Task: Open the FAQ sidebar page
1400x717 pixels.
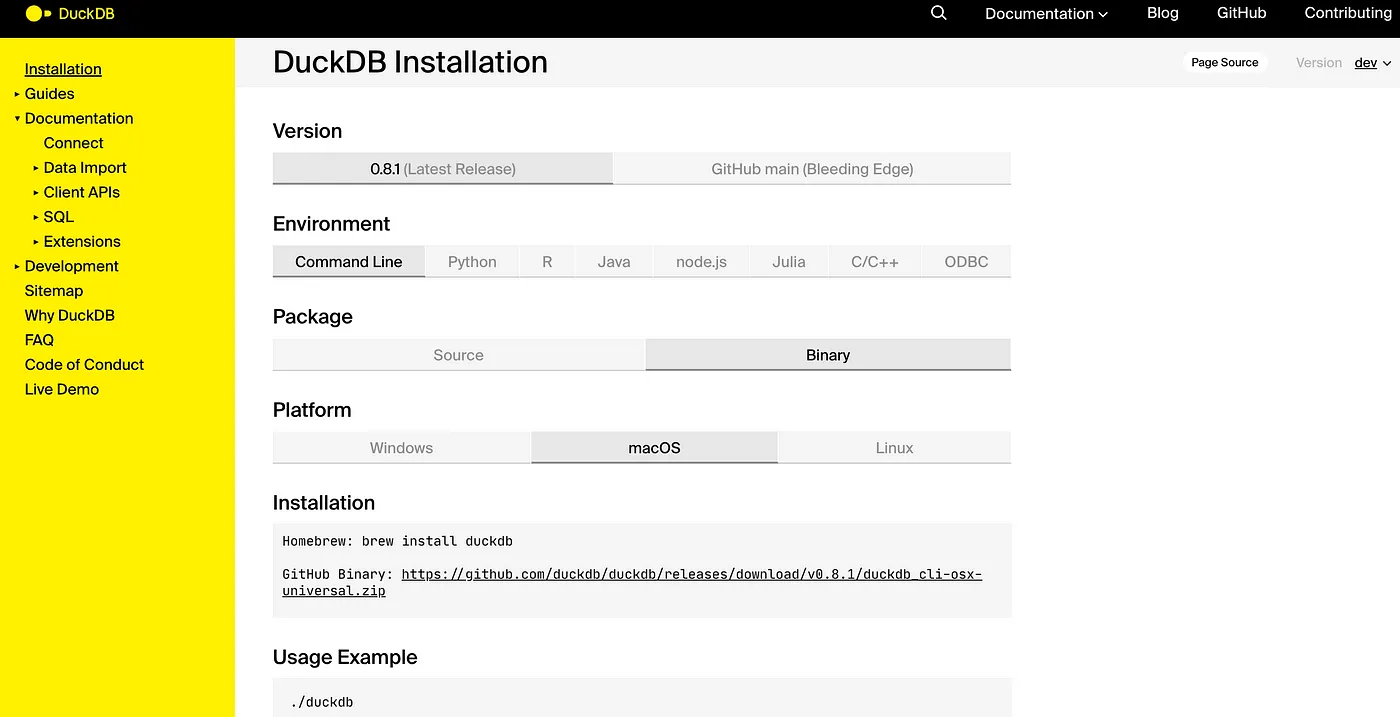Action: pyautogui.click(x=39, y=340)
